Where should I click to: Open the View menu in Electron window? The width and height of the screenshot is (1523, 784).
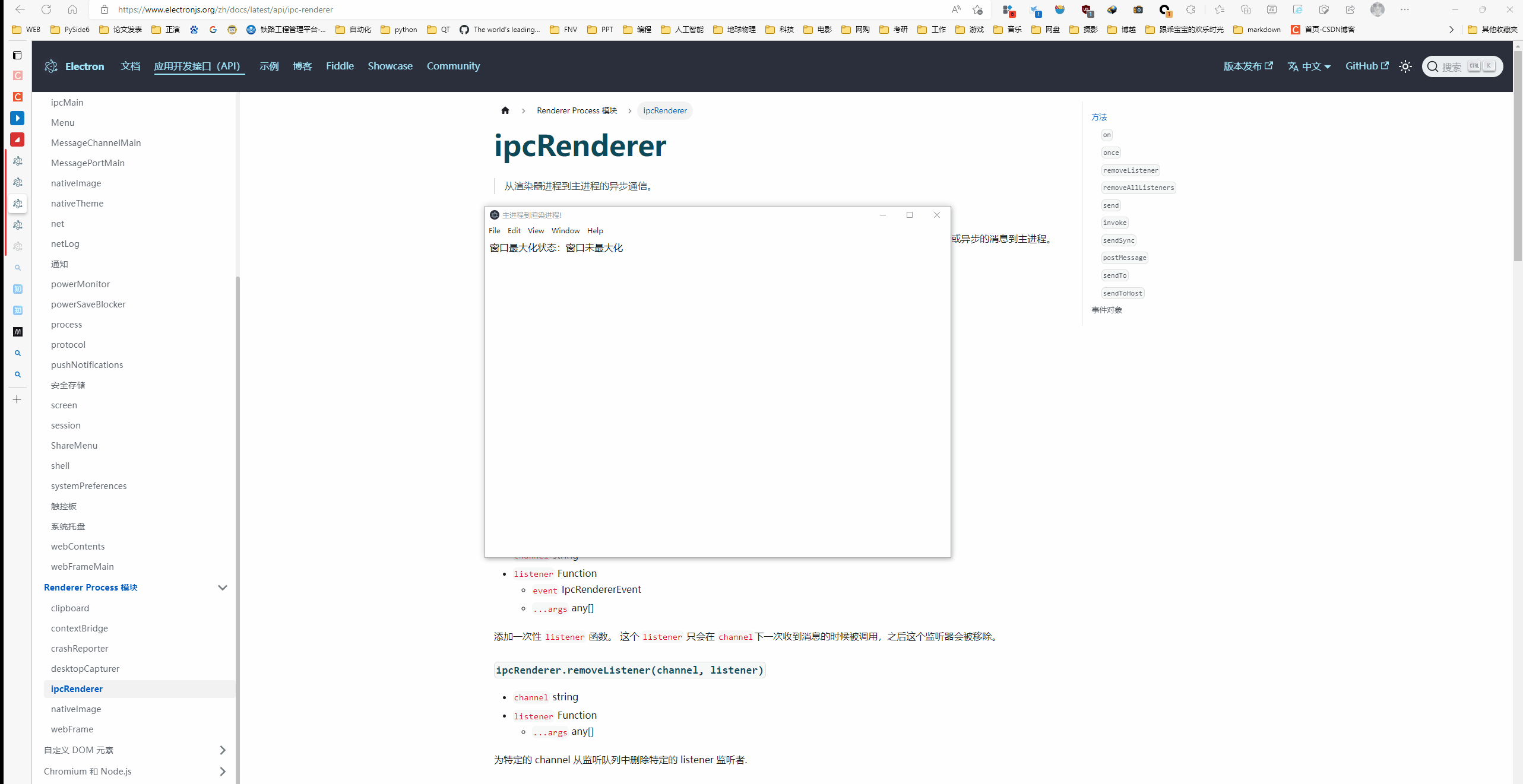[536, 231]
